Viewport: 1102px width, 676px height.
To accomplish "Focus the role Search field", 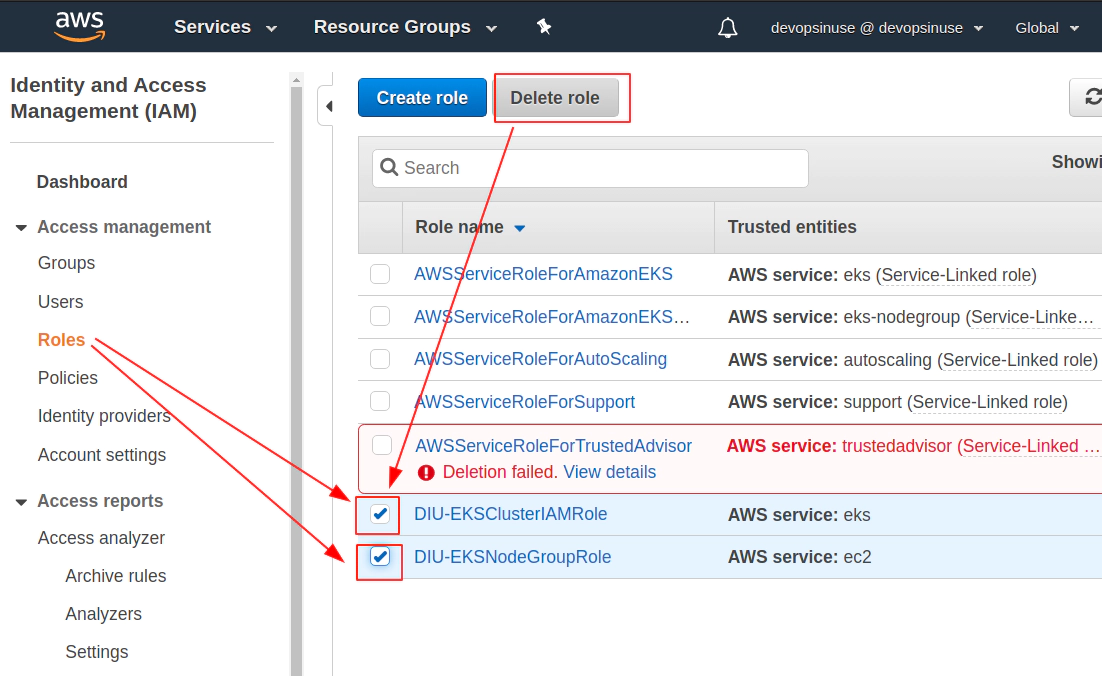I will pyautogui.click(x=590, y=168).
